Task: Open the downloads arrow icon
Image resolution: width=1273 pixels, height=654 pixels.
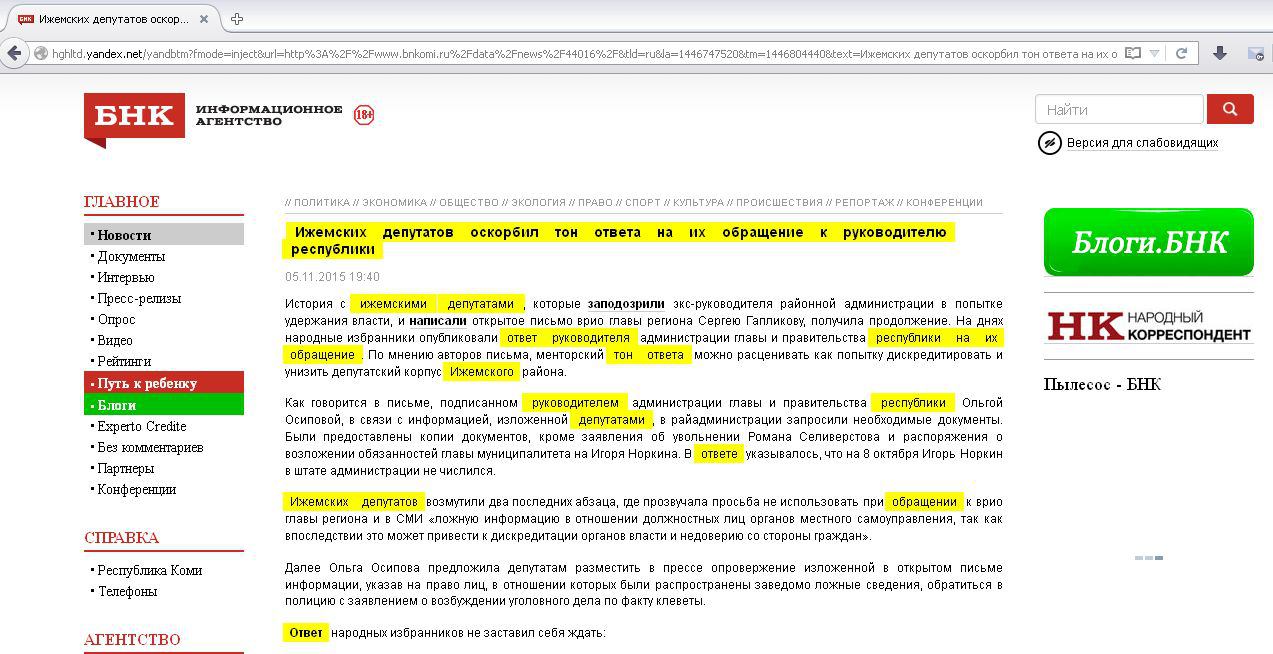Action: pos(1220,54)
